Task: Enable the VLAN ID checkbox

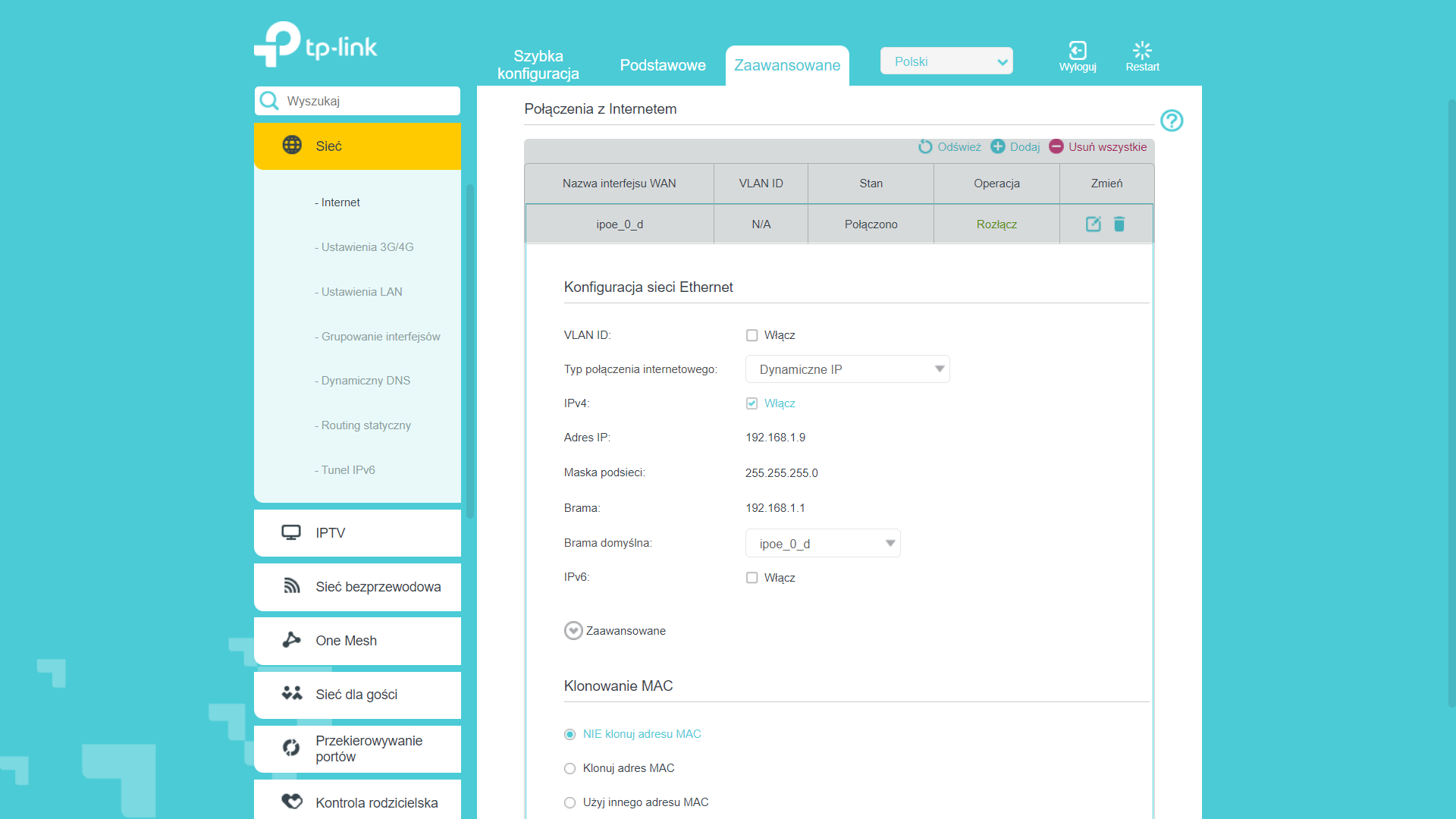Action: click(752, 335)
